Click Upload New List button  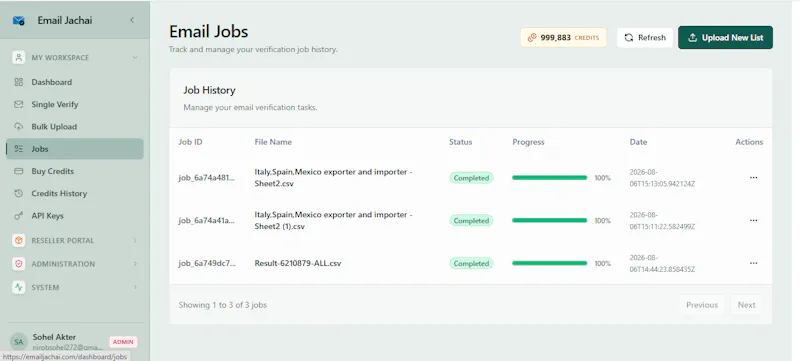(725, 38)
